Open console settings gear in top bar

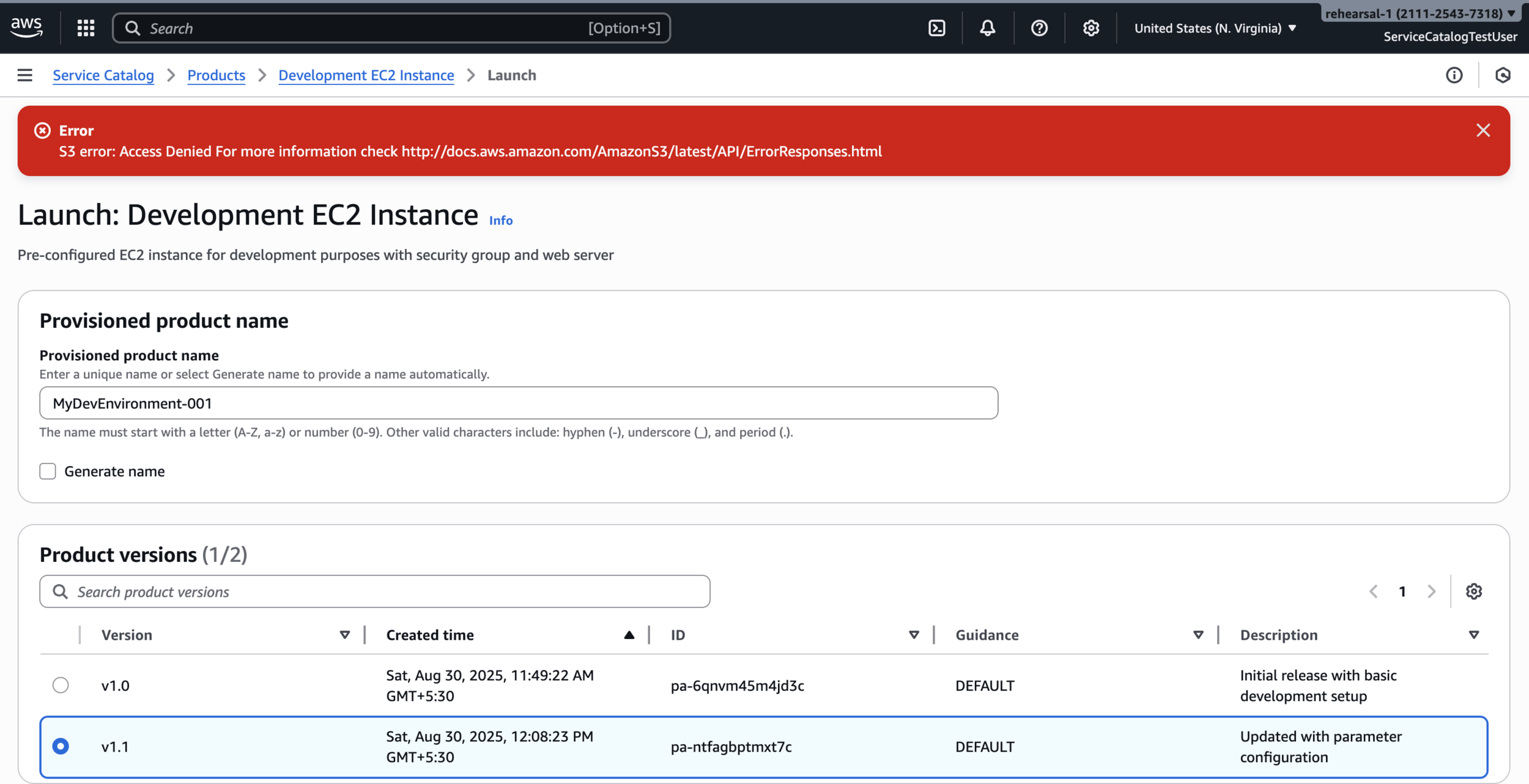(x=1090, y=28)
